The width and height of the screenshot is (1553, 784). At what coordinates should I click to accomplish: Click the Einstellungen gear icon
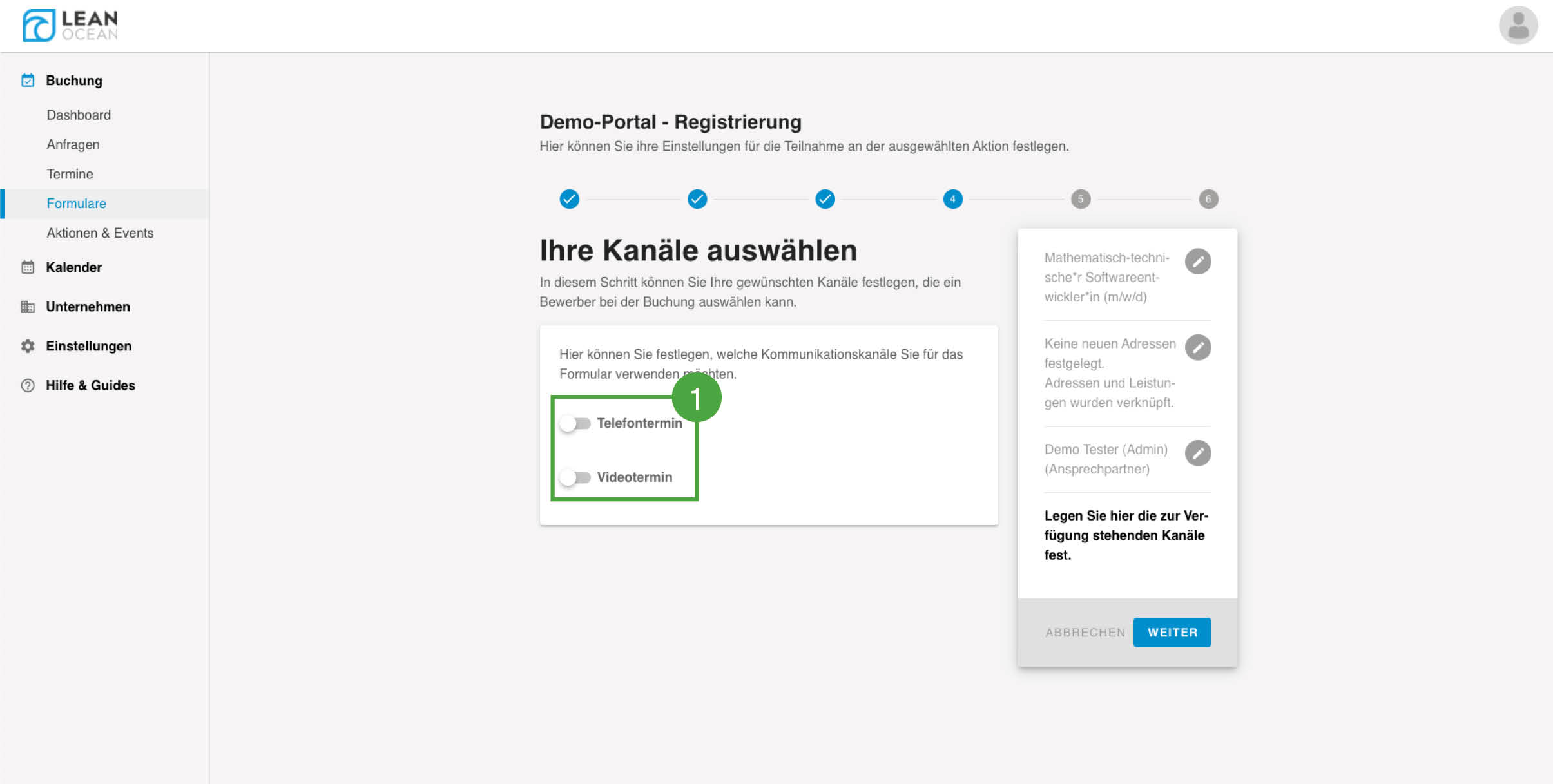(x=28, y=346)
